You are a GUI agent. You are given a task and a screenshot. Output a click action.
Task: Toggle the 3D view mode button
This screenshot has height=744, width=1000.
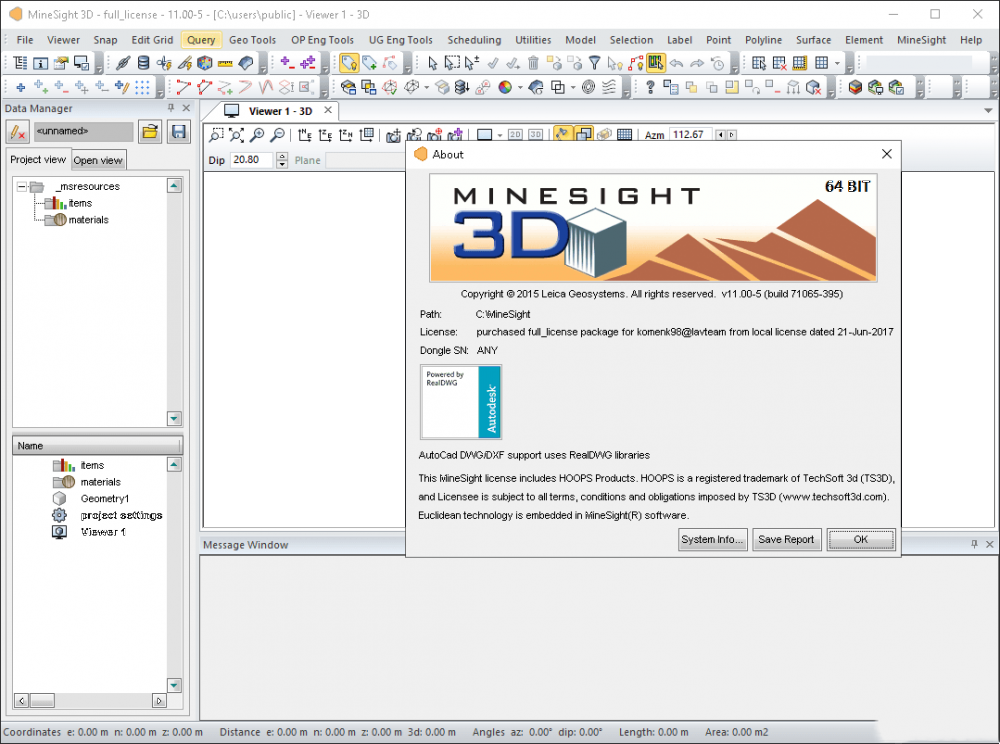pyautogui.click(x=536, y=135)
